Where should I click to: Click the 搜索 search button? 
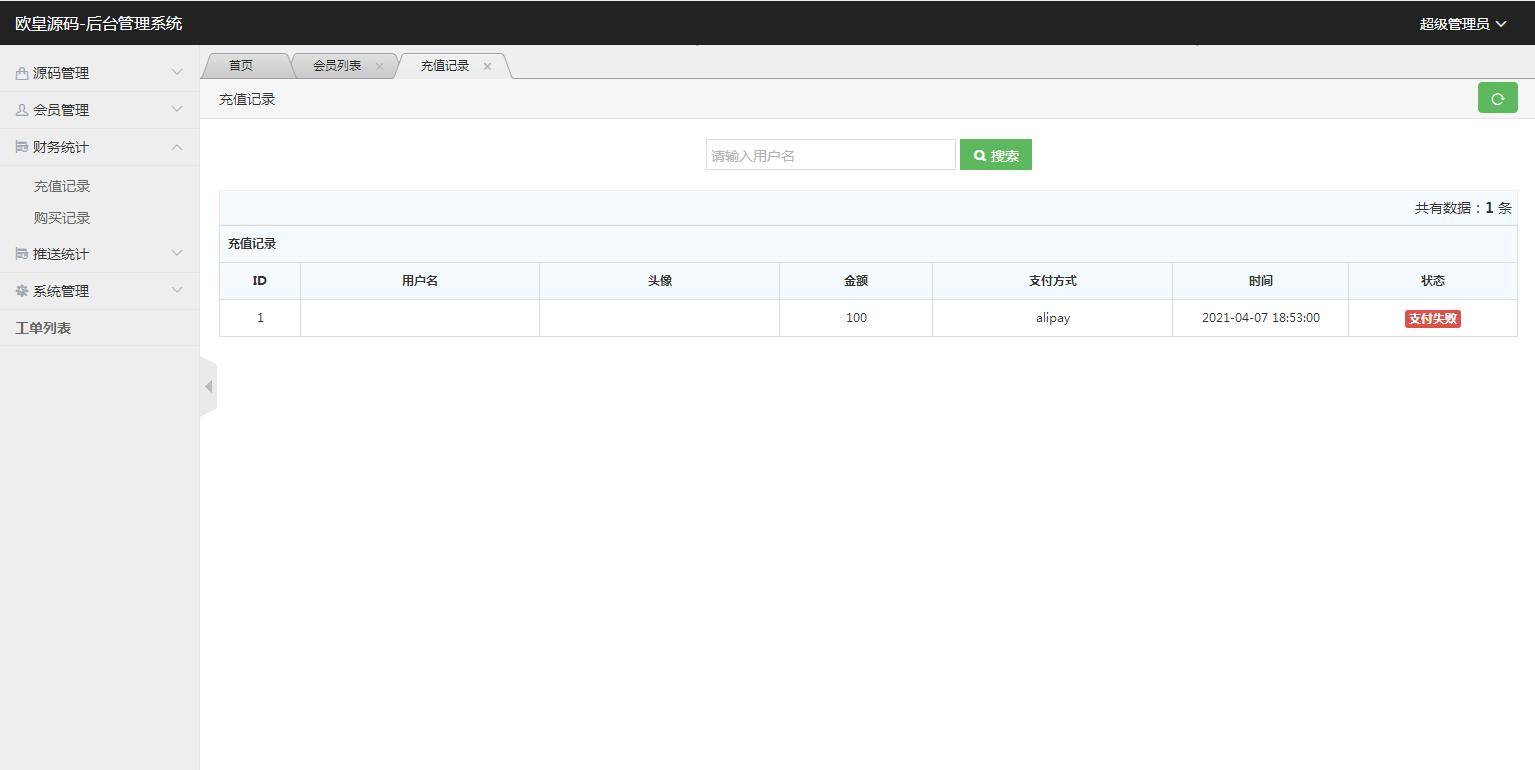click(x=995, y=154)
